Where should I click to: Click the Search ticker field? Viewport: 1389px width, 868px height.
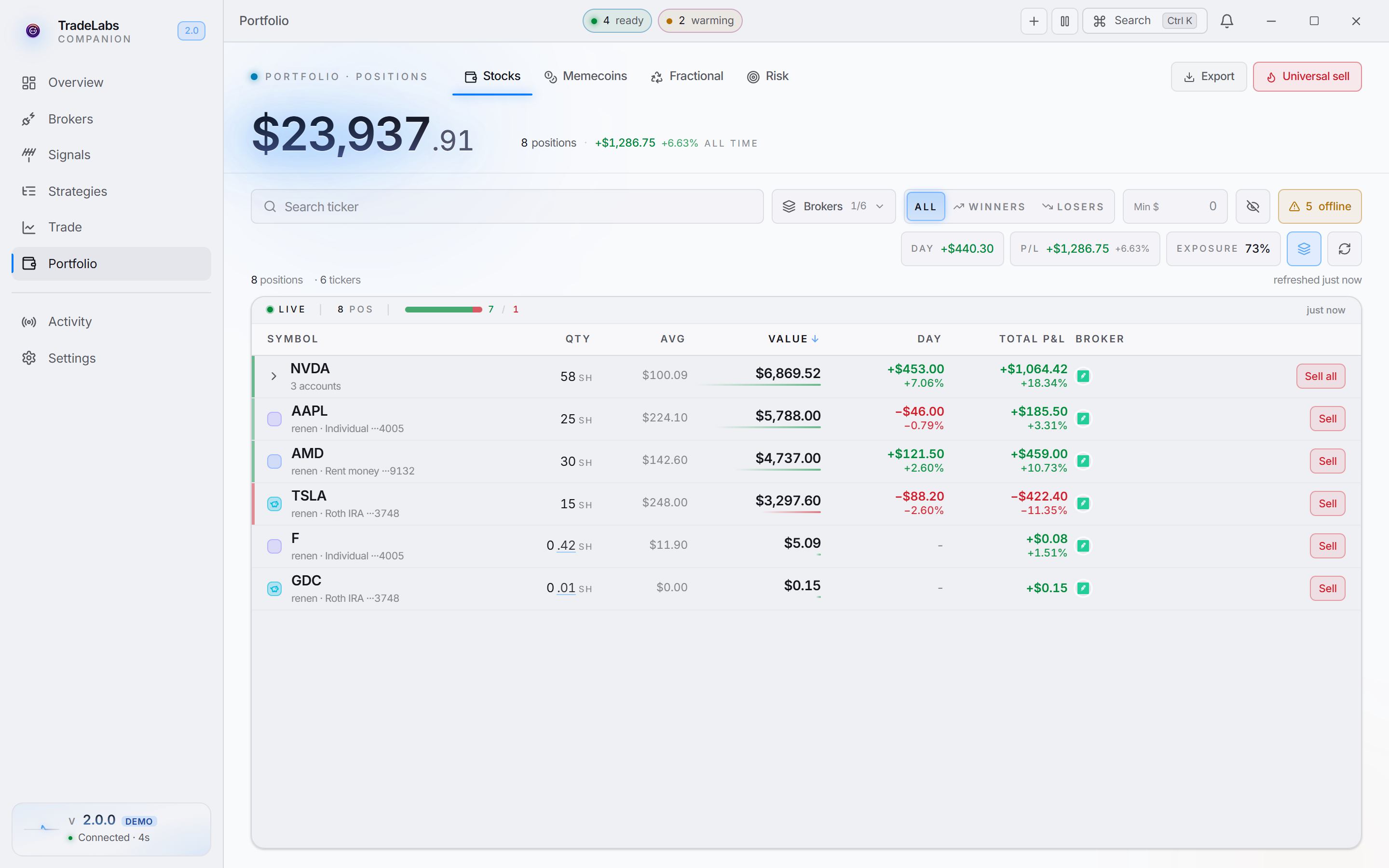pyautogui.click(x=507, y=207)
